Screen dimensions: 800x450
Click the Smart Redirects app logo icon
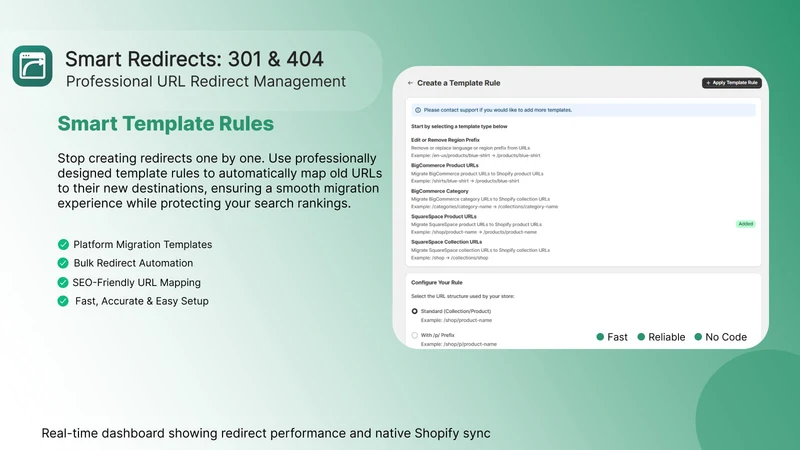(32, 66)
